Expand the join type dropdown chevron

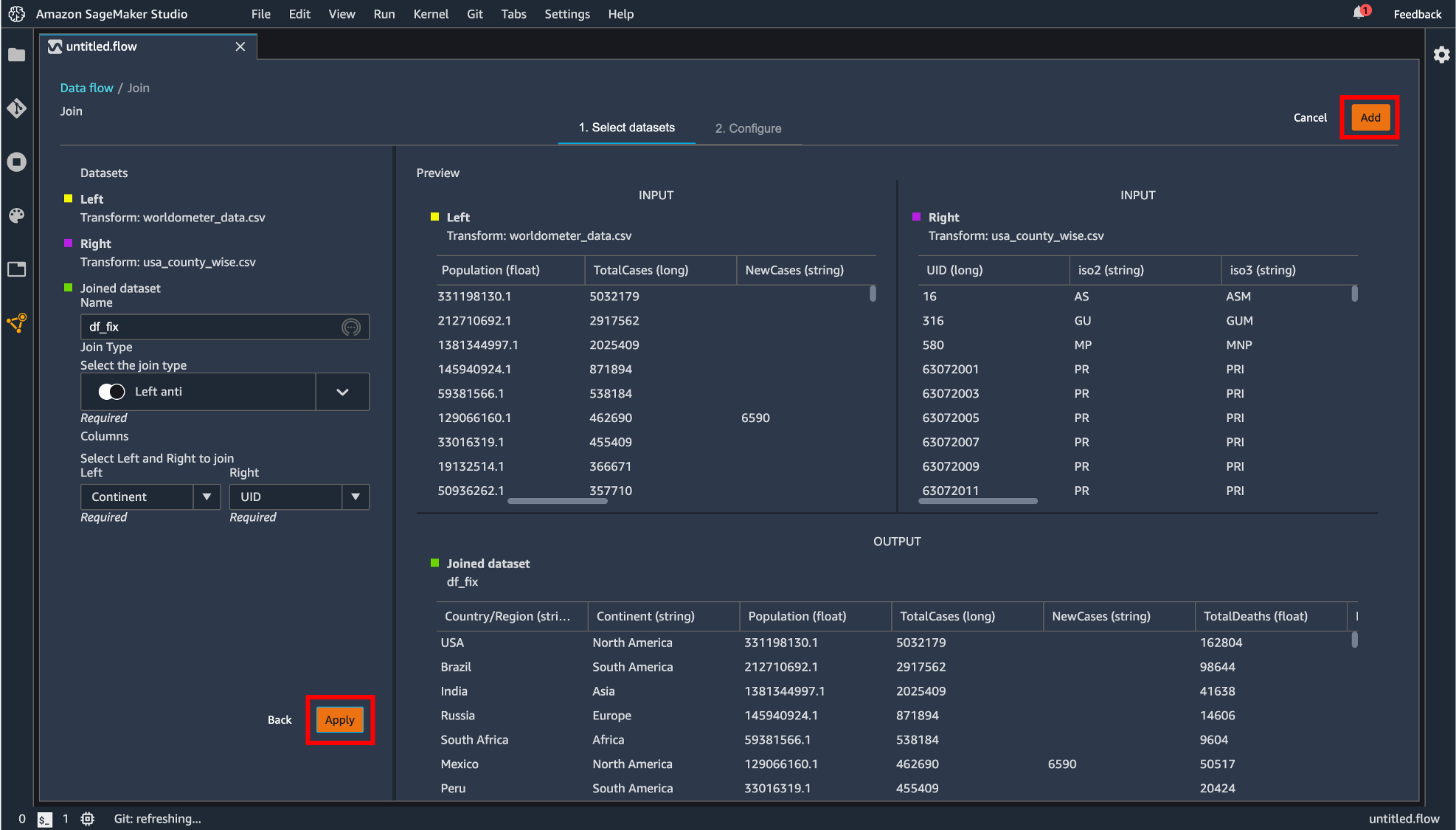(342, 392)
